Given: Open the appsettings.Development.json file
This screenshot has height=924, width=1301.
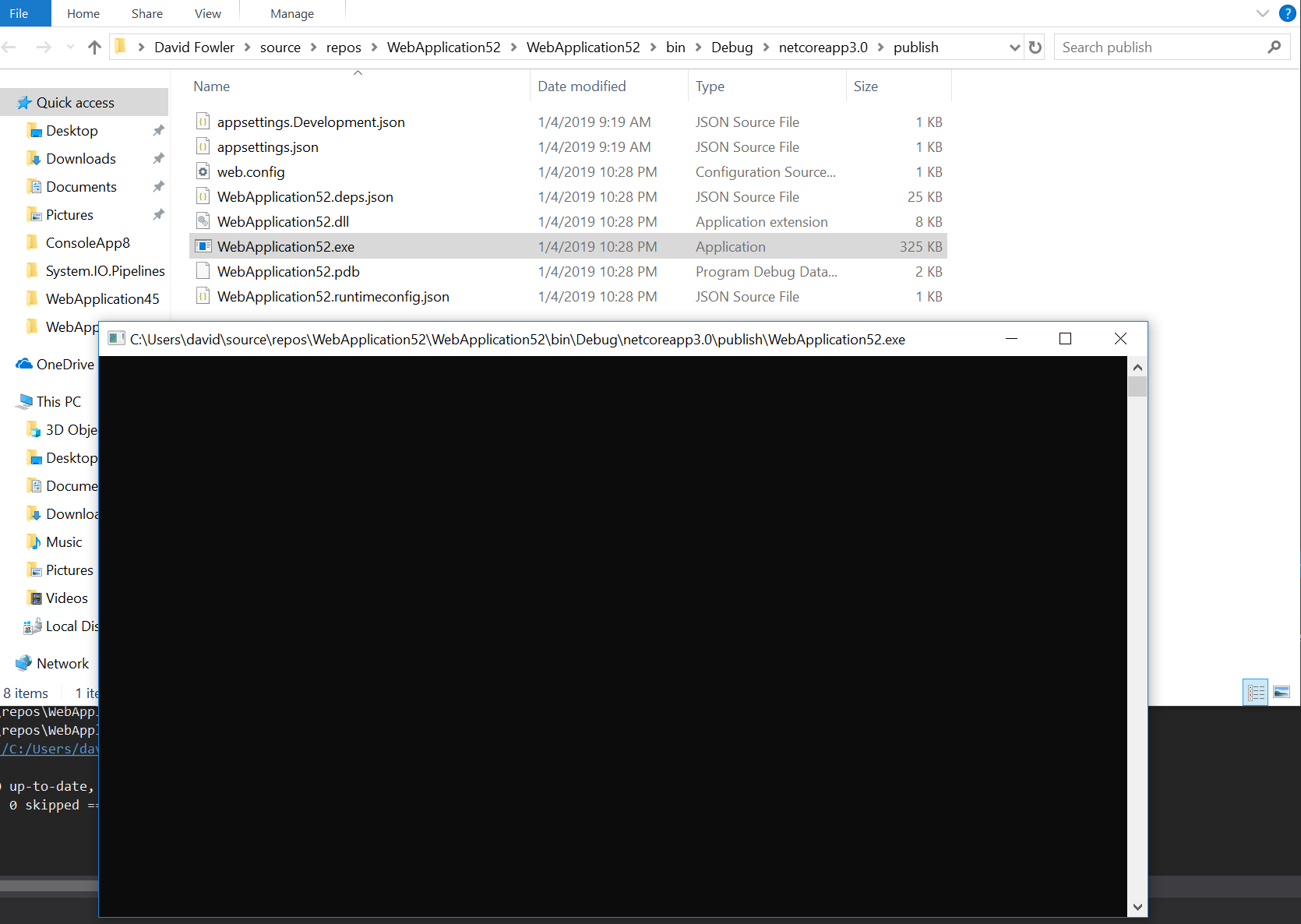Looking at the screenshot, I should (x=311, y=122).
